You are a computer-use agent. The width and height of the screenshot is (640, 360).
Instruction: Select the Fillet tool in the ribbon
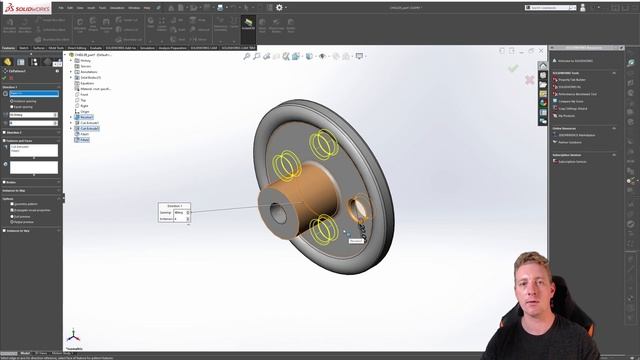(x=151, y=22)
